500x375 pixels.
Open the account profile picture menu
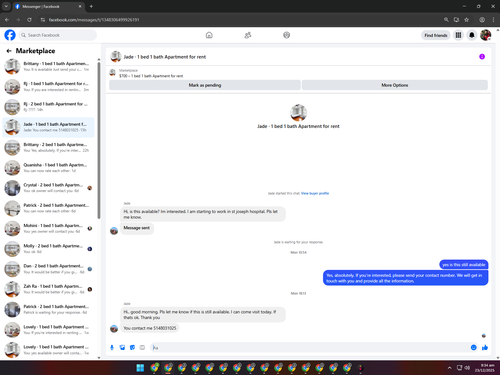click(485, 35)
